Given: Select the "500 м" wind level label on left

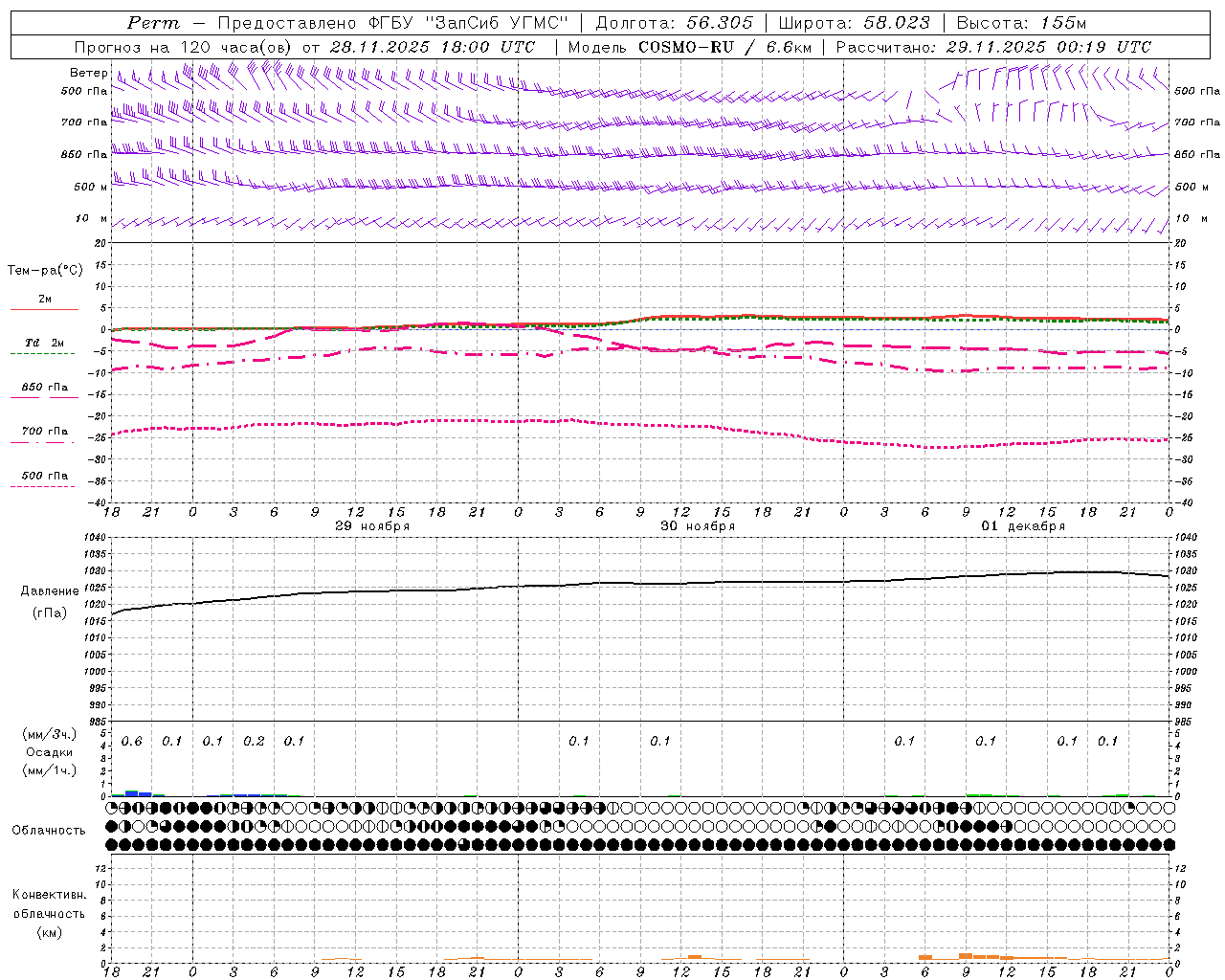Looking at the screenshot, I should point(92,187).
